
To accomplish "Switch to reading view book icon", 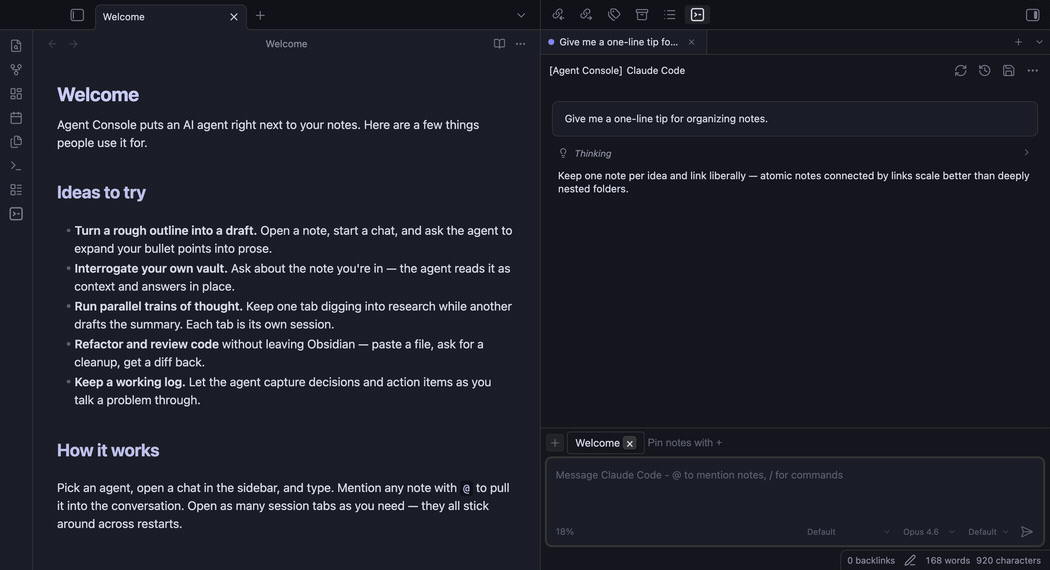I will (499, 44).
